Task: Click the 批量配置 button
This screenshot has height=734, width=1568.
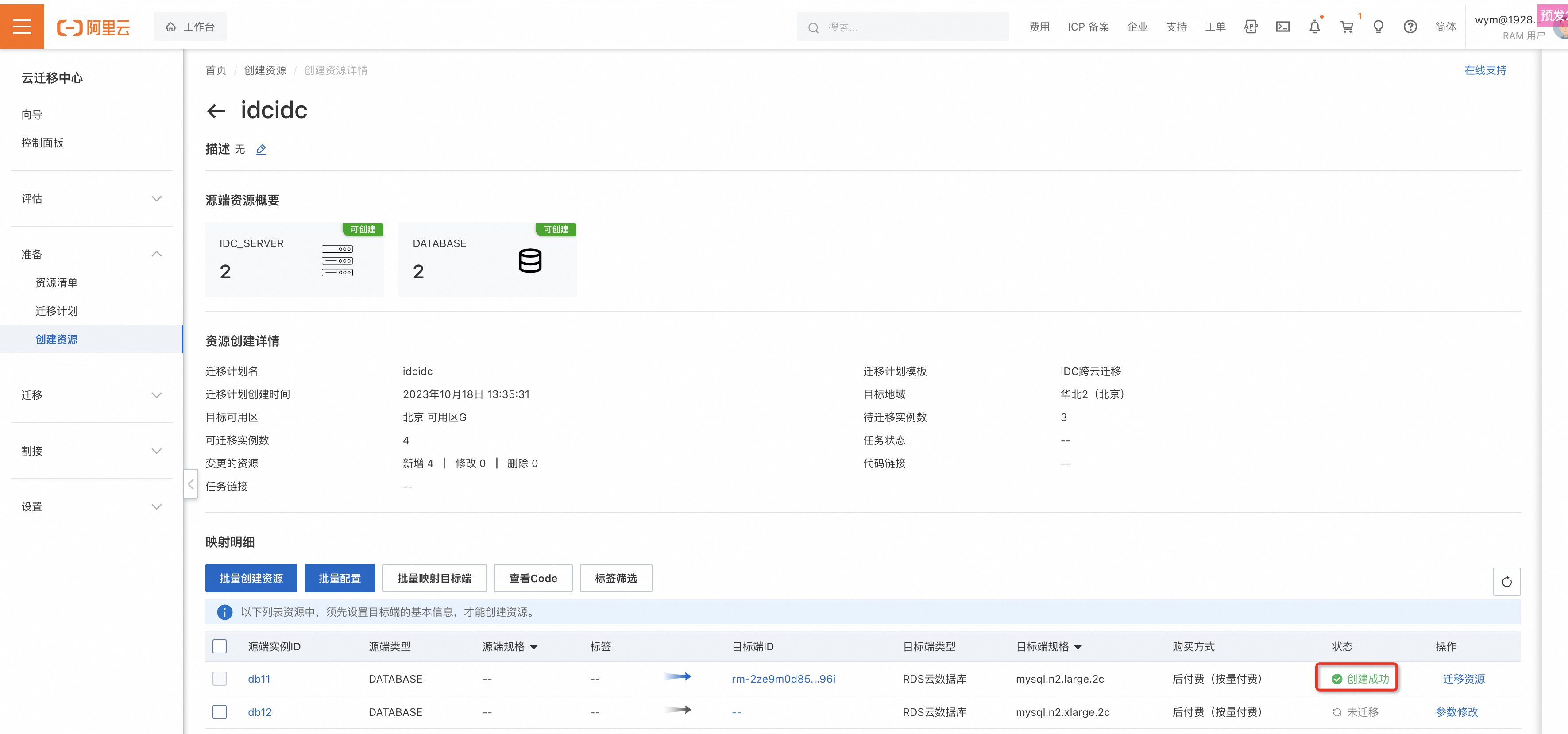Action: point(340,578)
